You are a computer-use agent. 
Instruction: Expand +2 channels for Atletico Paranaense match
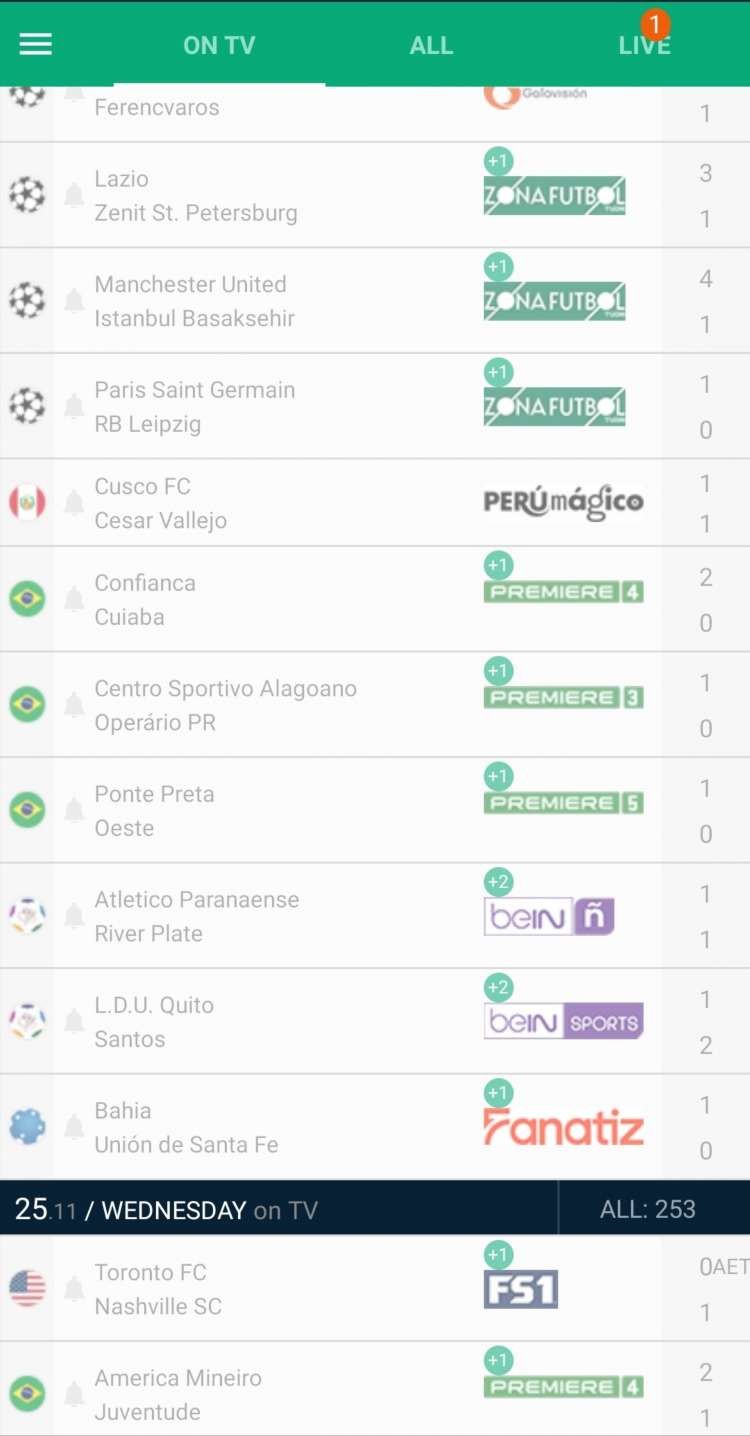tap(498, 882)
